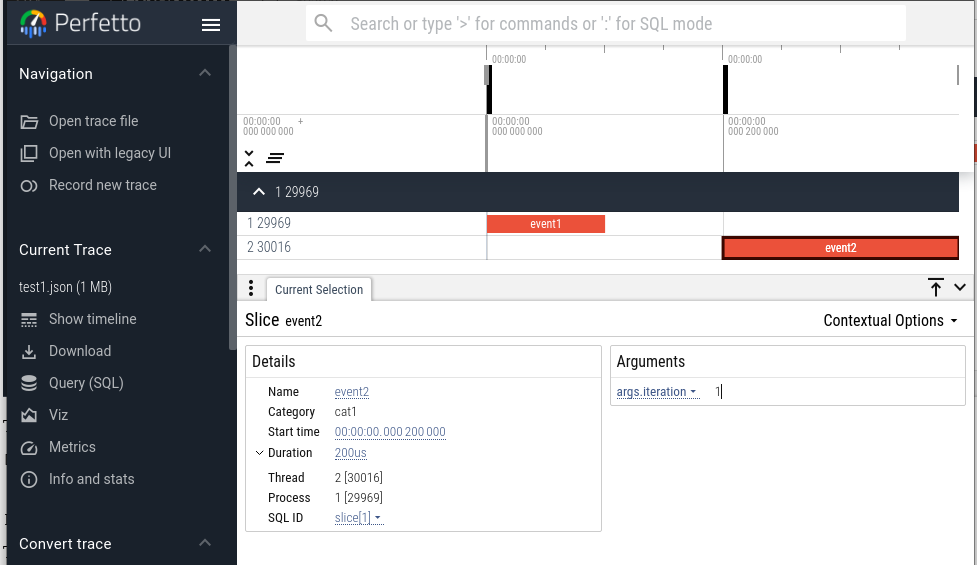Collapse the Navigation section
Screen dimensions: 977x565
(x=205, y=73)
